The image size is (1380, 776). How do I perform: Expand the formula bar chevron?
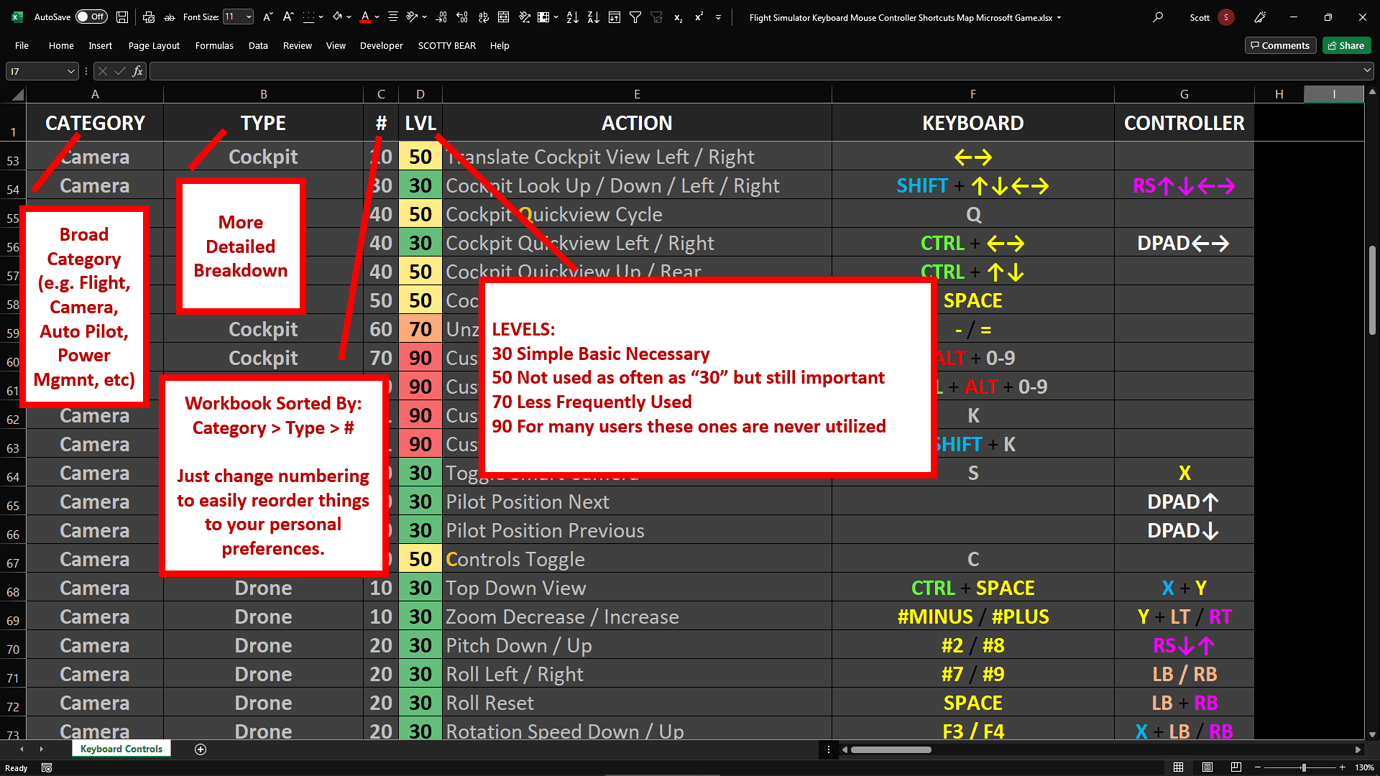[1367, 71]
